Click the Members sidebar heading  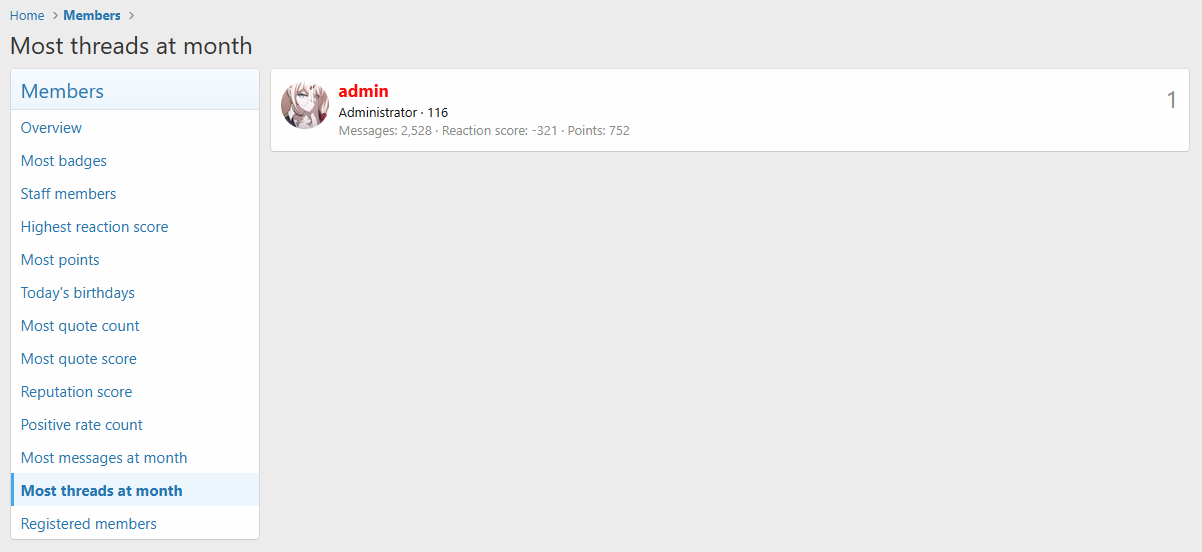point(62,91)
